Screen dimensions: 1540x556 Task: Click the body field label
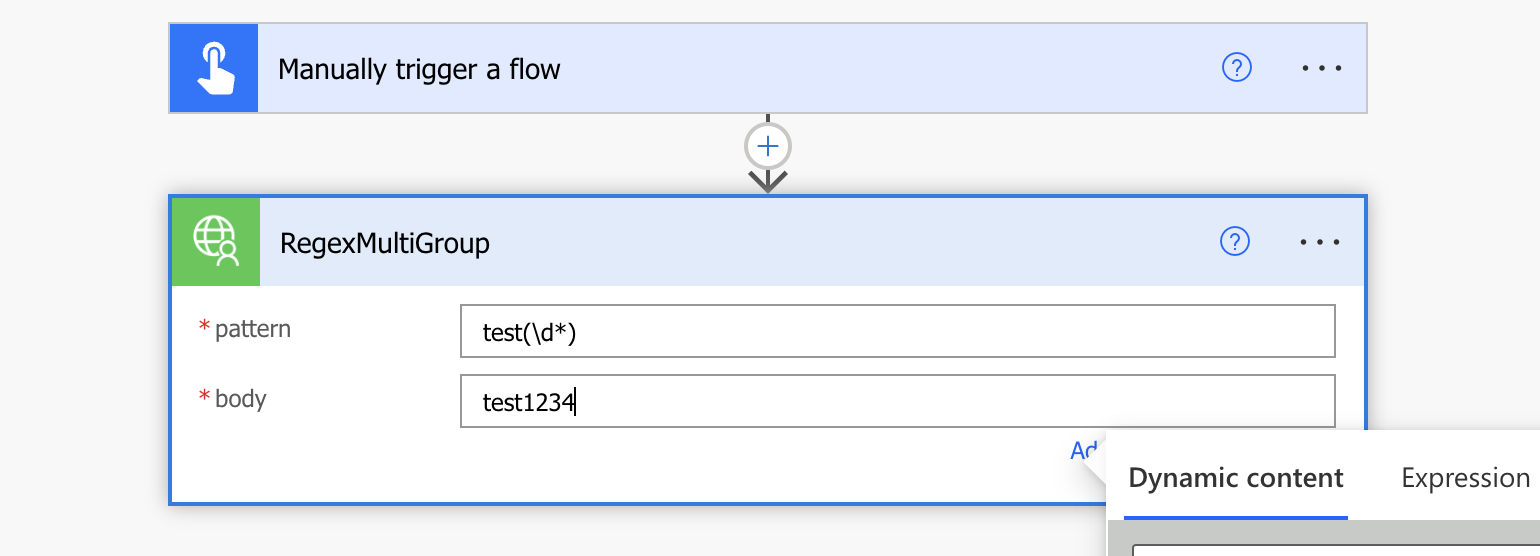[x=240, y=399]
